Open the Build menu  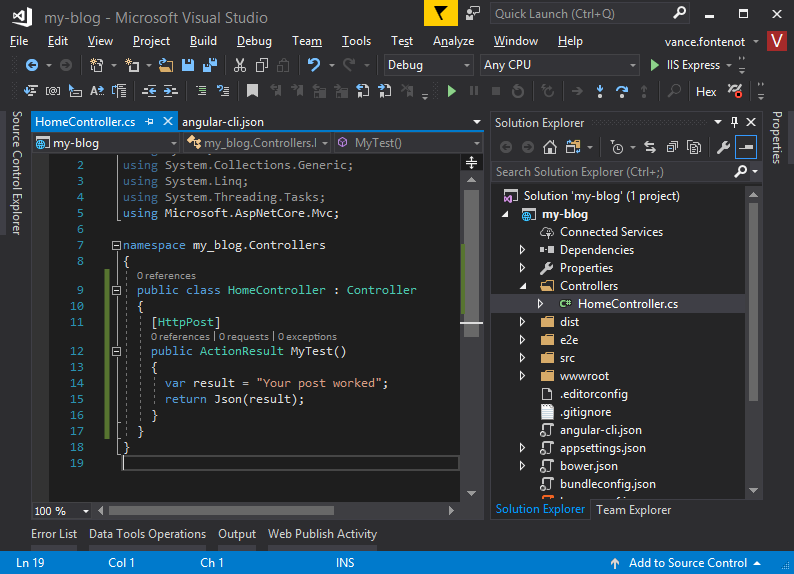tap(203, 41)
